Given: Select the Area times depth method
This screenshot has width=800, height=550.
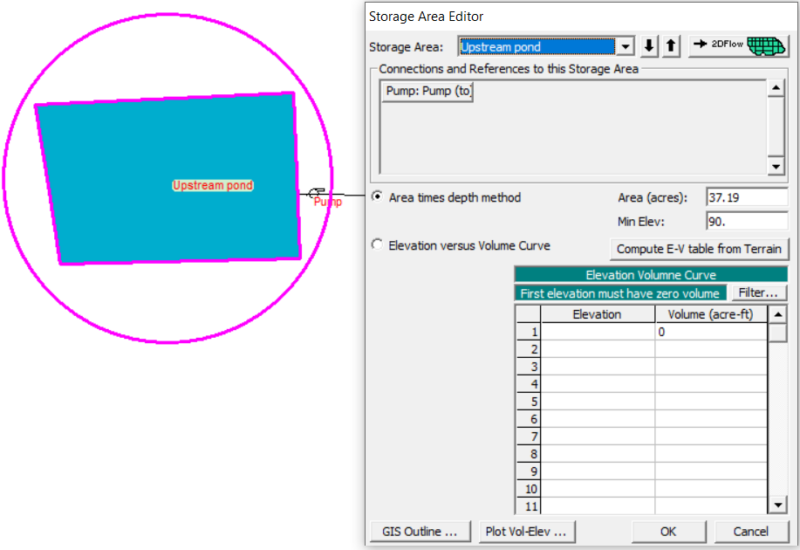Looking at the screenshot, I should (377, 198).
